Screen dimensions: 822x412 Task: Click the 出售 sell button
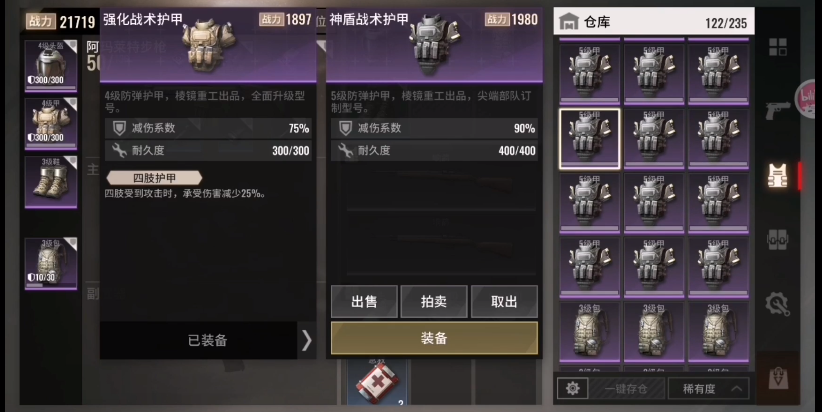coord(364,301)
